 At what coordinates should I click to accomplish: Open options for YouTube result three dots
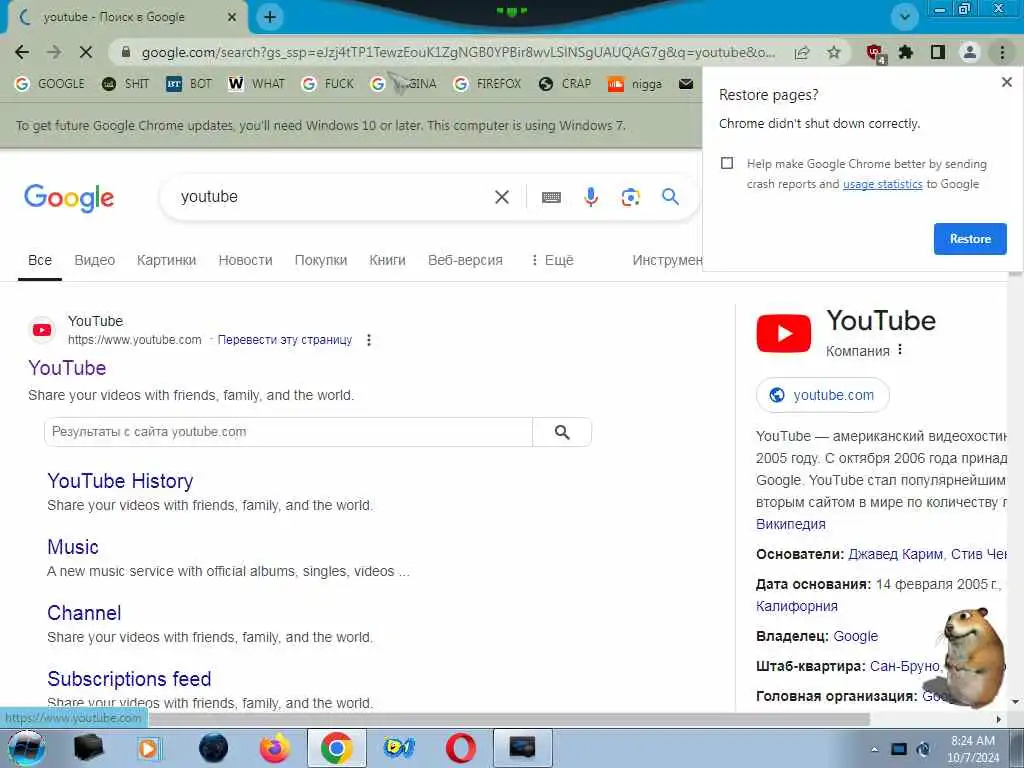tap(369, 340)
